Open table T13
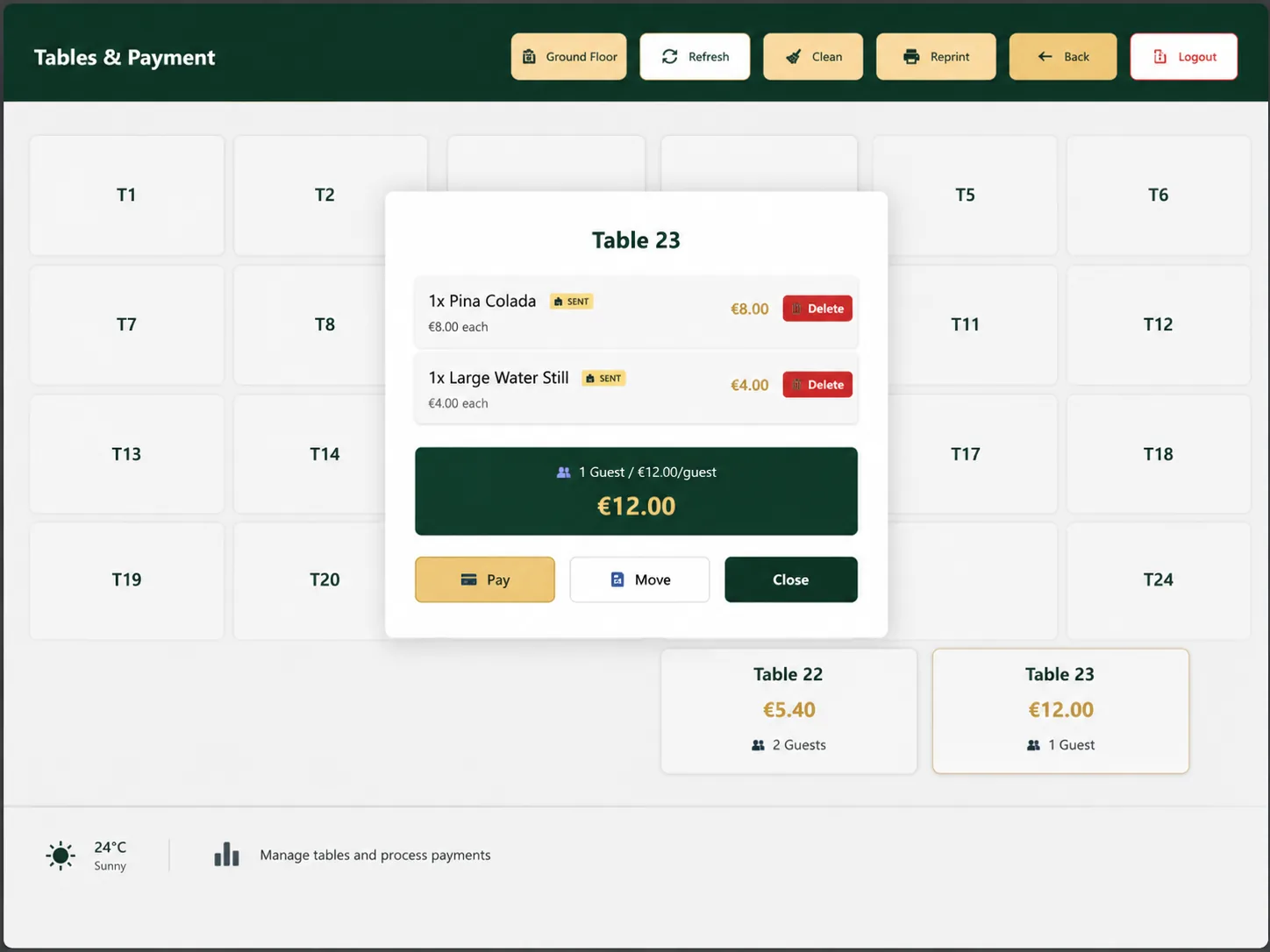 pyautogui.click(x=126, y=454)
